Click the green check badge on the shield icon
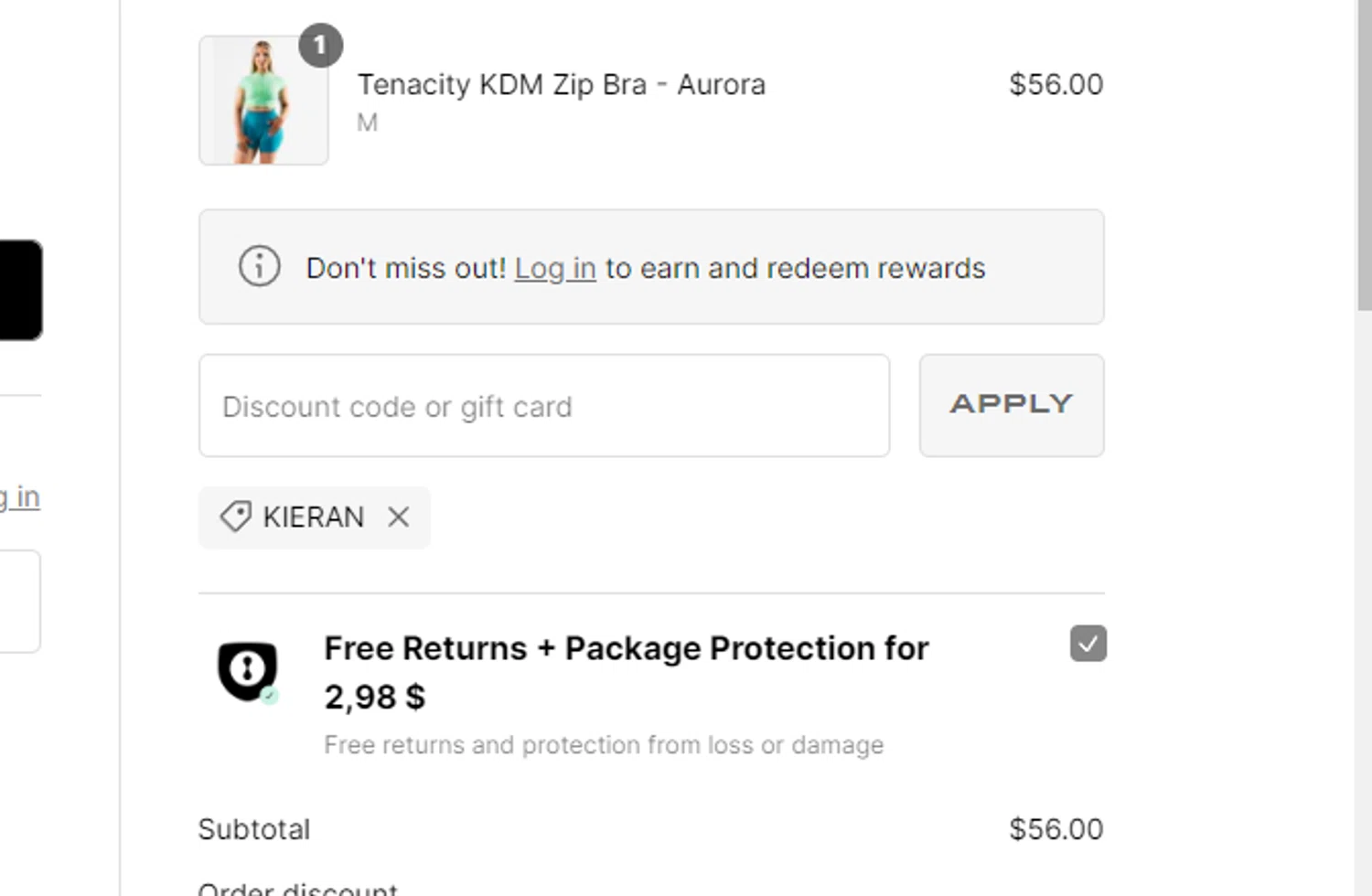The image size is (1372, 896). [269, 696]
